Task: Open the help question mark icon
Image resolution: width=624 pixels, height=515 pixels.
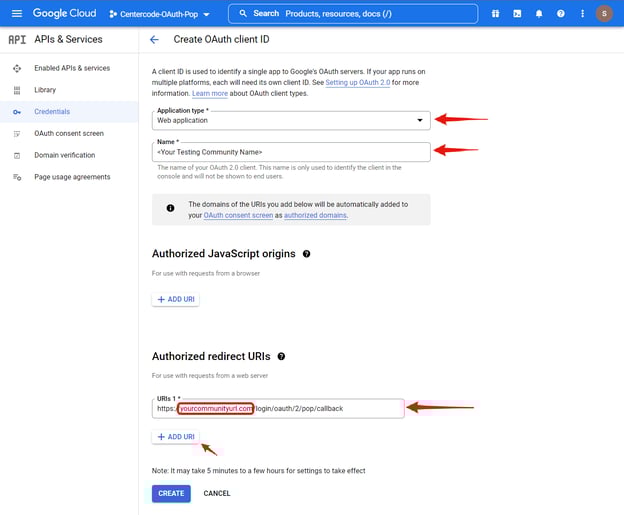Action: [561, 14]
